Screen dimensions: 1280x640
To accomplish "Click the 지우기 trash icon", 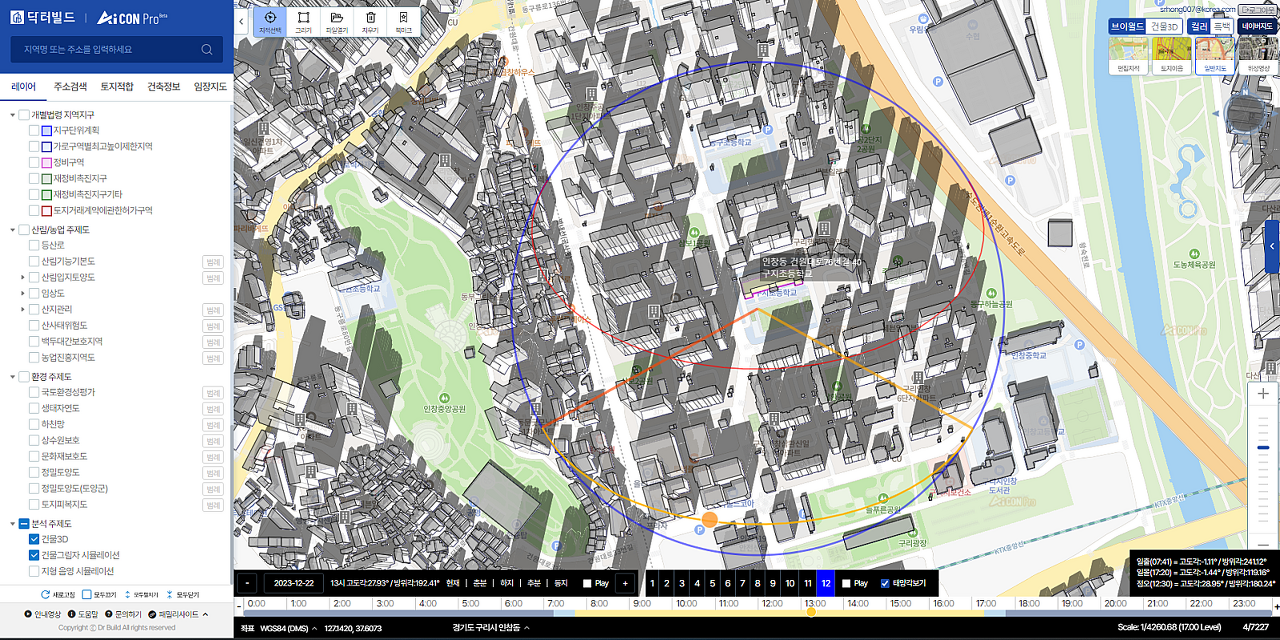I will click(x=370, y=21).
